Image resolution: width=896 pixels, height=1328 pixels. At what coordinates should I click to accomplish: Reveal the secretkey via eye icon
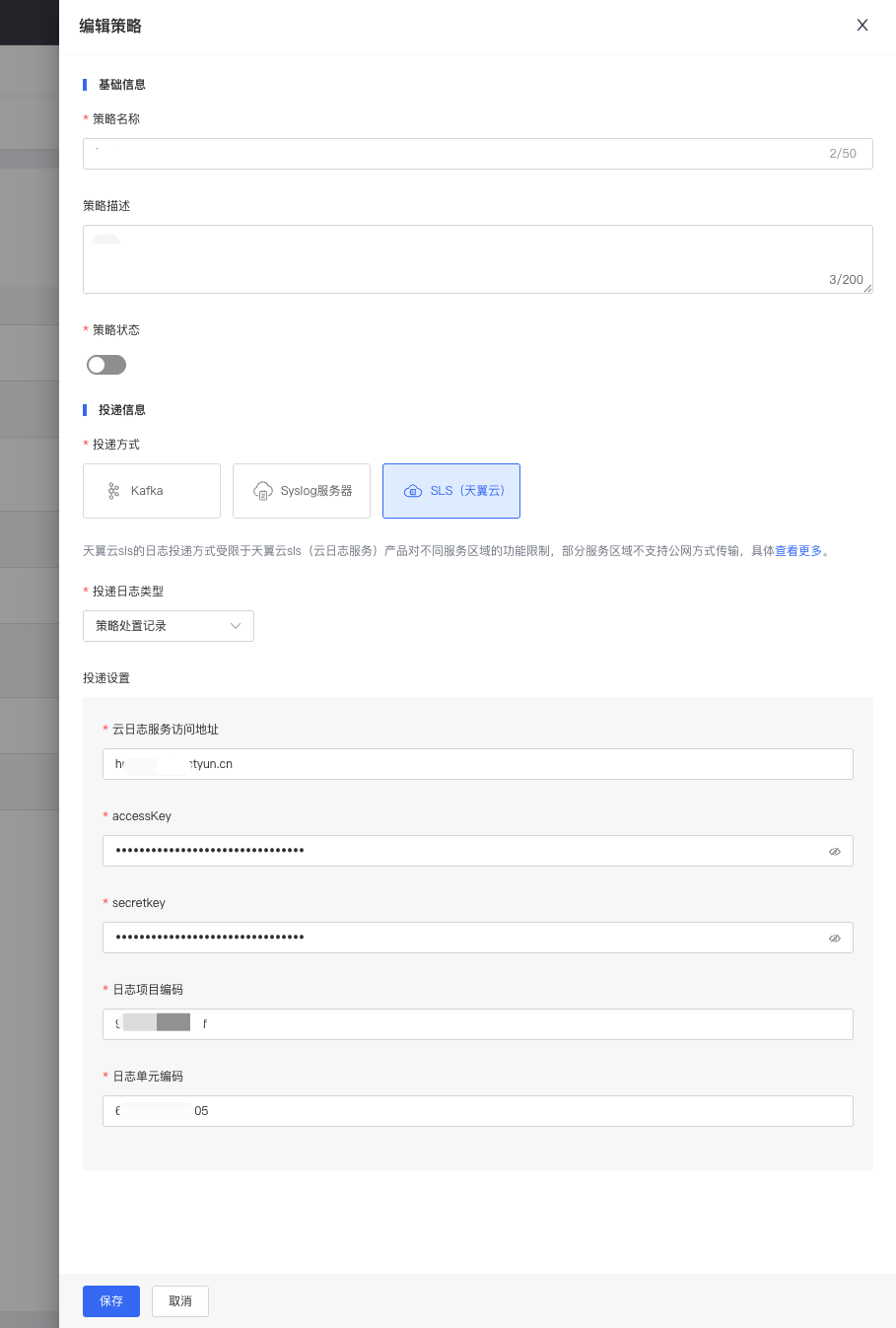(834, 938)
